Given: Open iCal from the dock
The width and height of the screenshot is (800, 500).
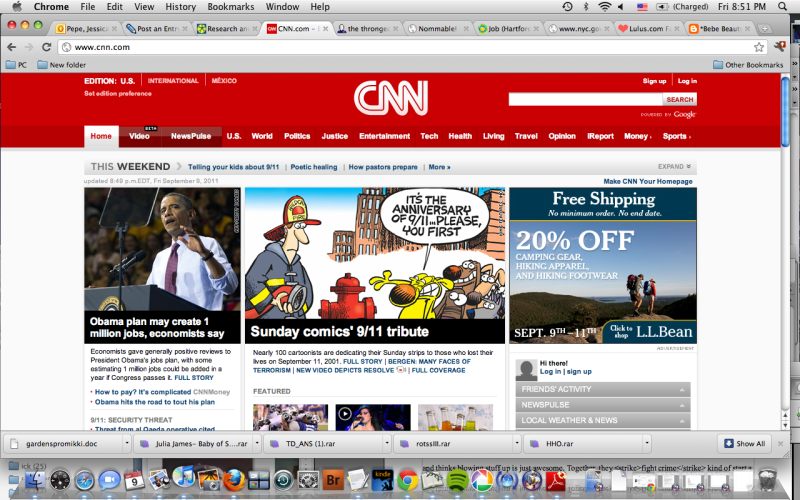Looking at the screenshot, I should point(134,480).
